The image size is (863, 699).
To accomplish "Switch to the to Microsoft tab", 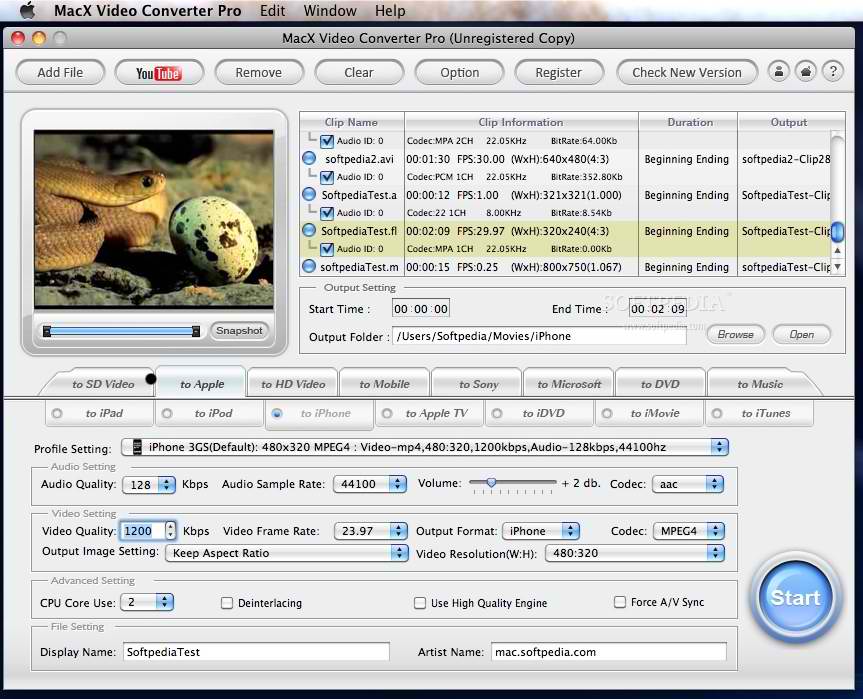I will [x=569, y=384].
